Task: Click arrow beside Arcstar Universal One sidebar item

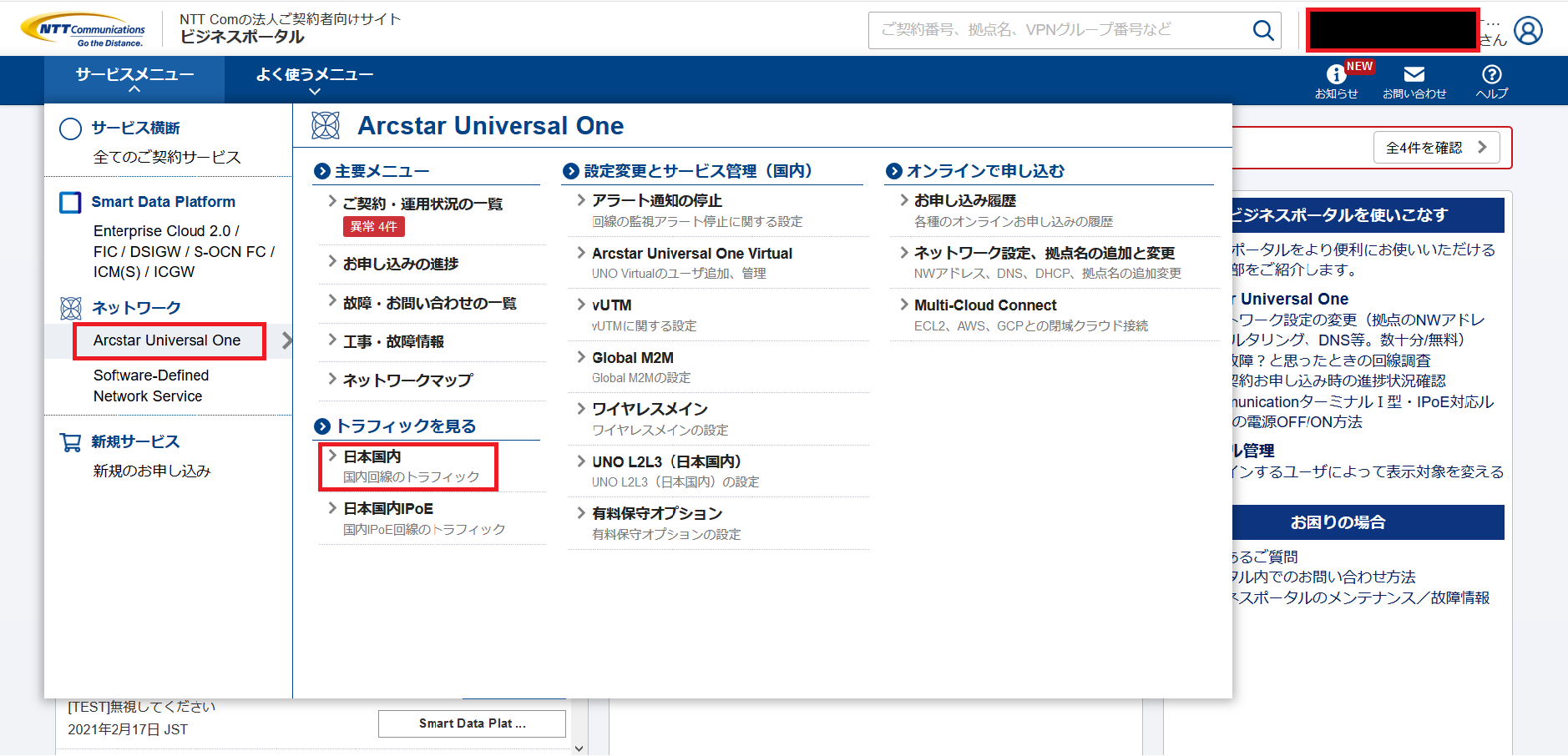Action: point(286,340)
